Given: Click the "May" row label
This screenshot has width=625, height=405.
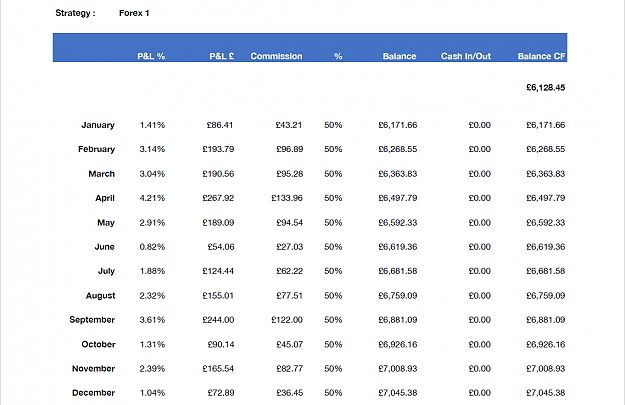Looking at the screenshot, I should point(106,223).
